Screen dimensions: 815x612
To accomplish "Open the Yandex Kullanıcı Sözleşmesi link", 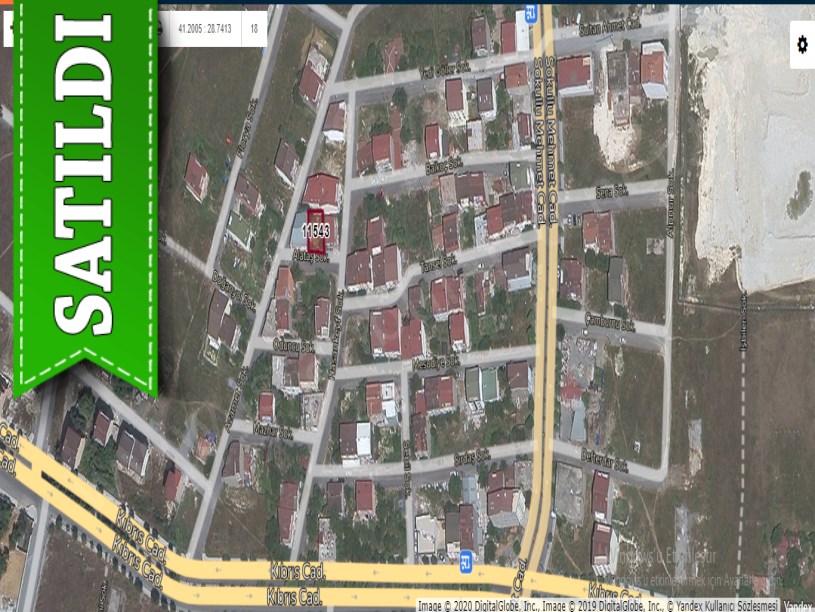I will tap(723, 605).
